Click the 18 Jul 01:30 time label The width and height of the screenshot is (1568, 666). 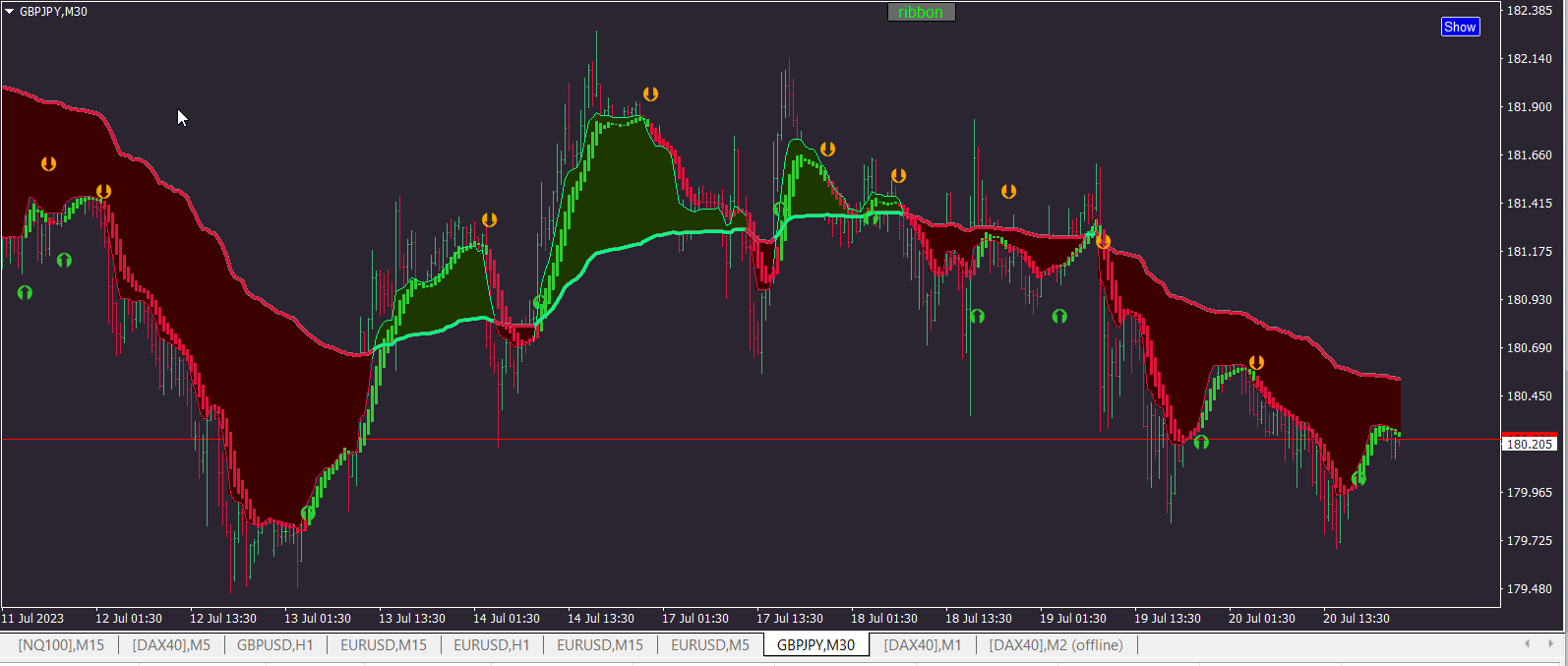[884, 619]
